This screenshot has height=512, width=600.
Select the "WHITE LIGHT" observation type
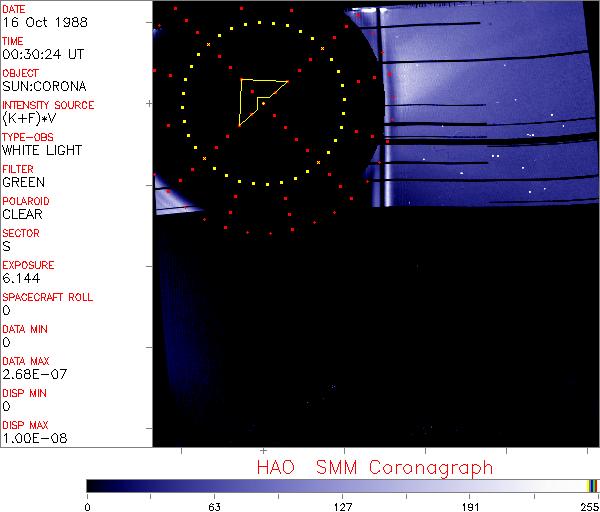coord(42,150)
